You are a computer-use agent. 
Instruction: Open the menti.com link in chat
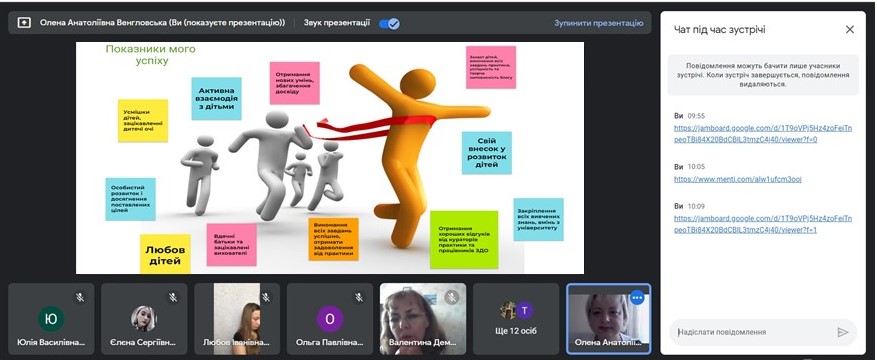click(737, 179)
